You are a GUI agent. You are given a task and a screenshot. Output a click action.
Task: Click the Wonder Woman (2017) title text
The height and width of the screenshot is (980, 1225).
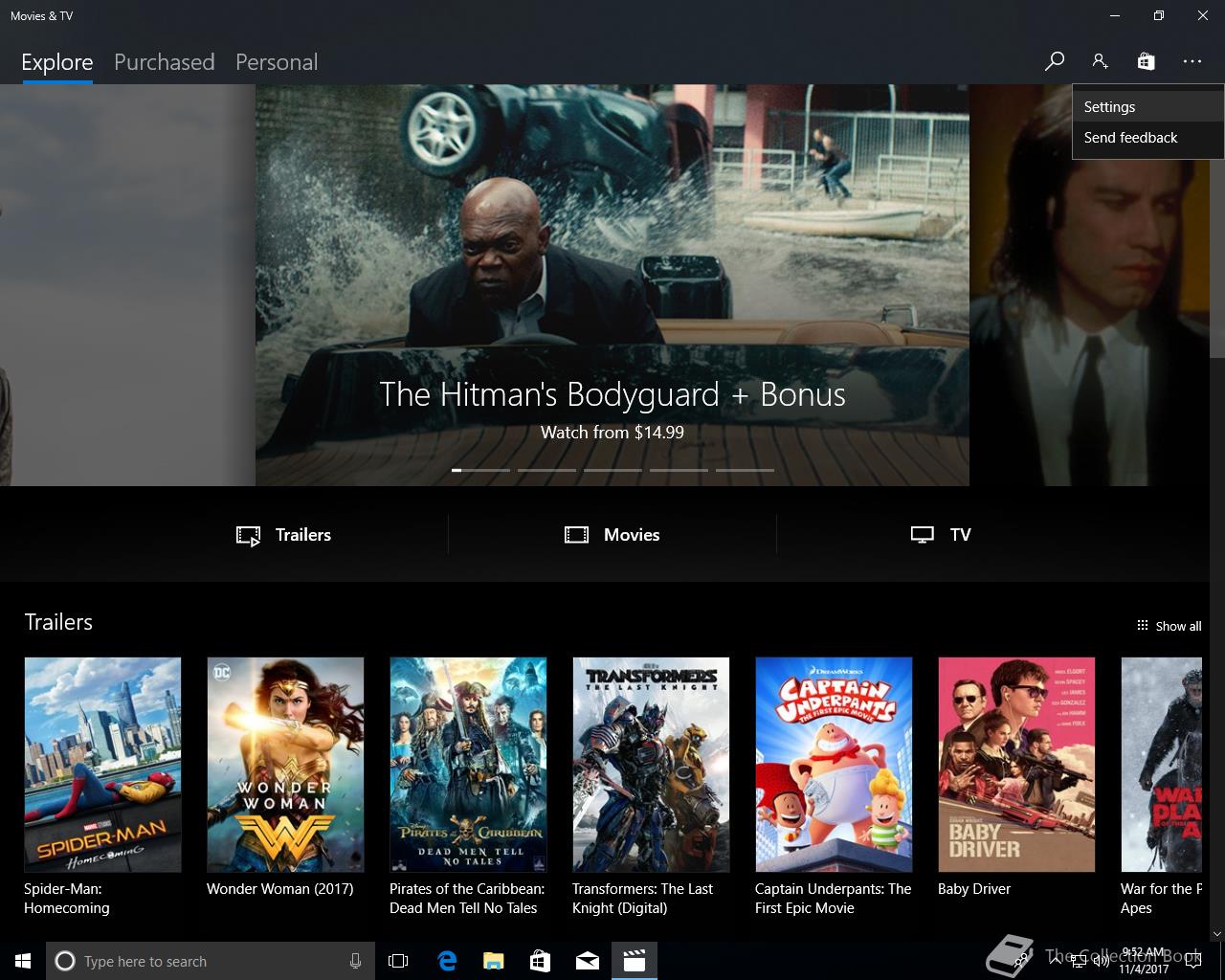click(280, 889)
